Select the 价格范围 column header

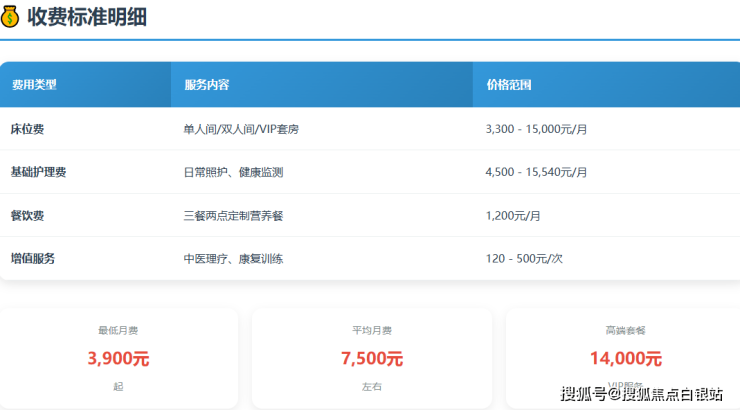coord(509,85)
